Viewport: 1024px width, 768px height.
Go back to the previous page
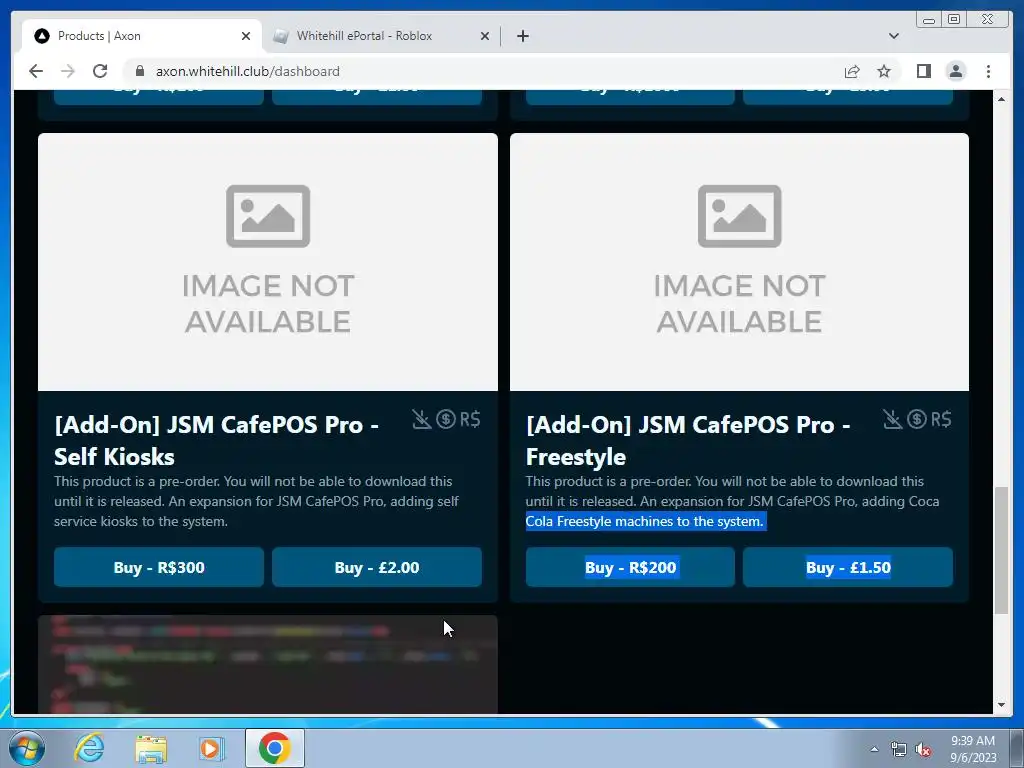coord(36,71)
